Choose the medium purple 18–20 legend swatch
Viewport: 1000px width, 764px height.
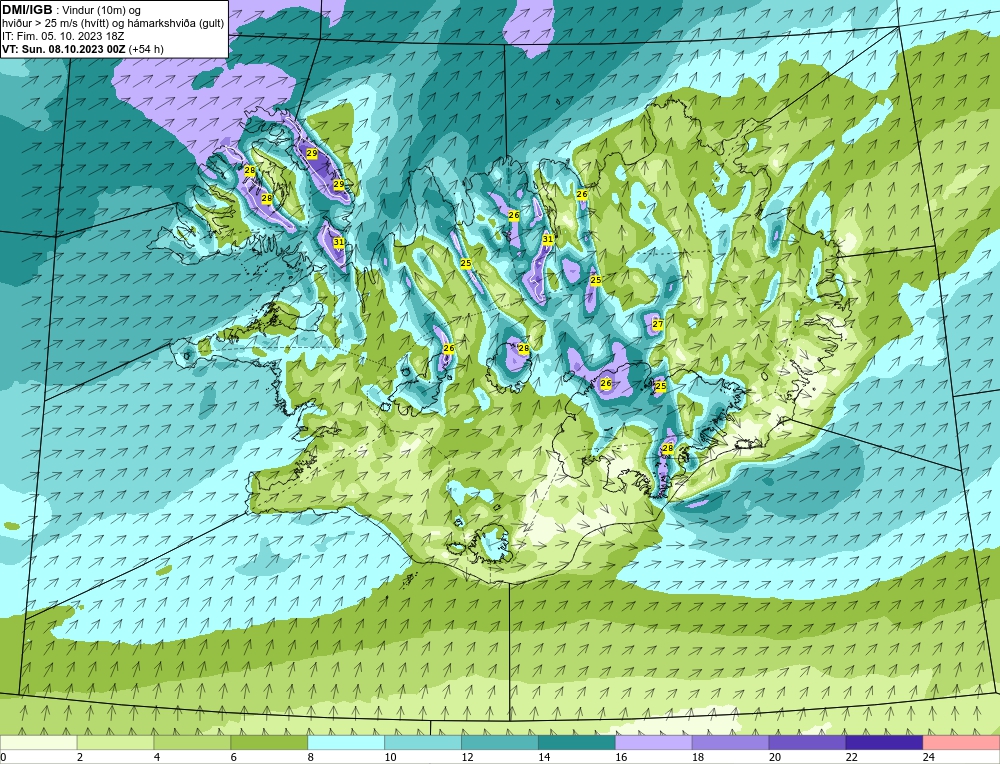(730, 743)
